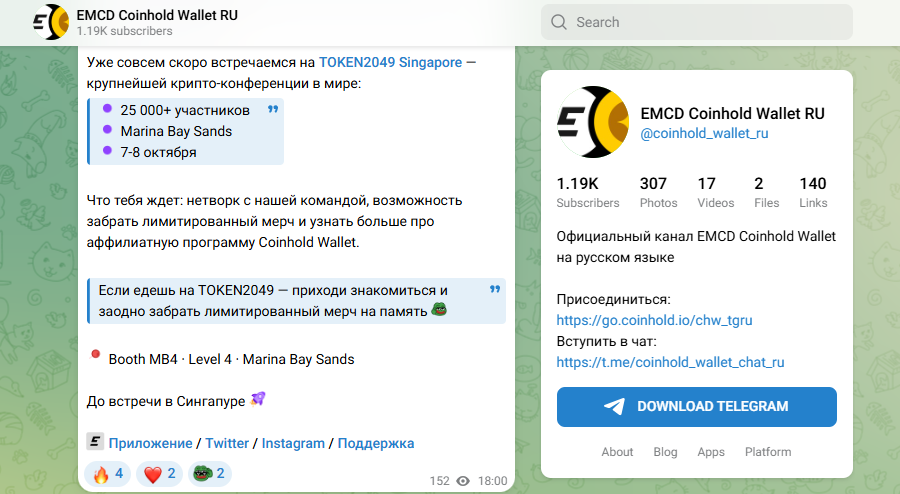Image resolution: width=900 pixels, height=494 pixels.
Task: Click the header title EMCD Coinhold Wallet RU
Action: [157, 15]
